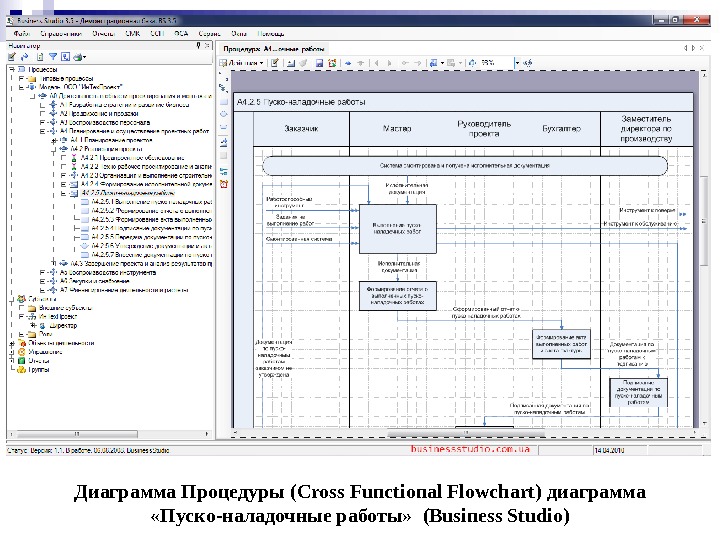Click the document list icon in Navigator toolbar
The width and height of the screenshot is (720, 540).
click(x=40, y=57)
